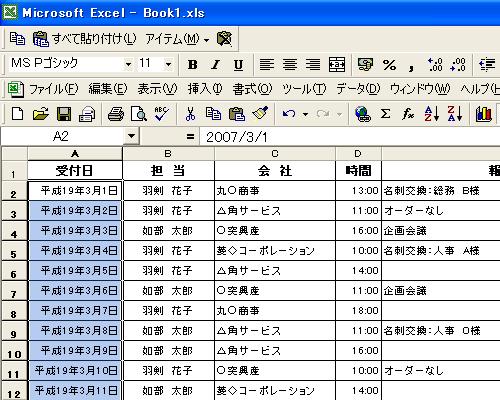Click the Format Painter brush icon

point(260,114)
